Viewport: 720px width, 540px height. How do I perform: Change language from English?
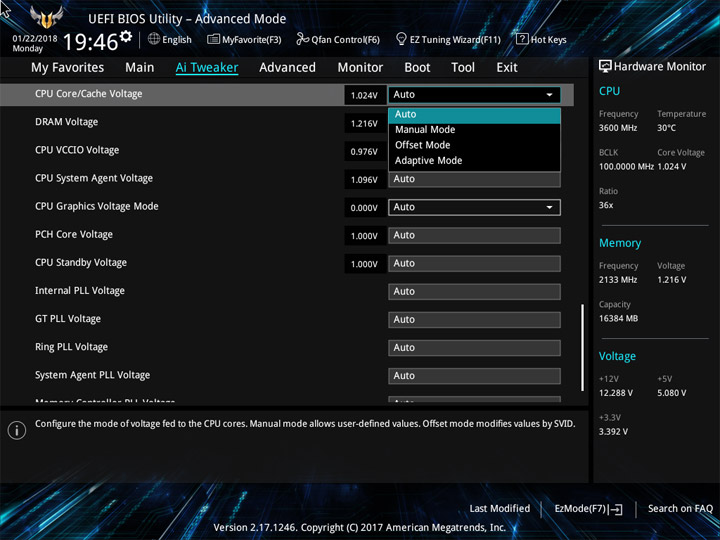[177, 39]
